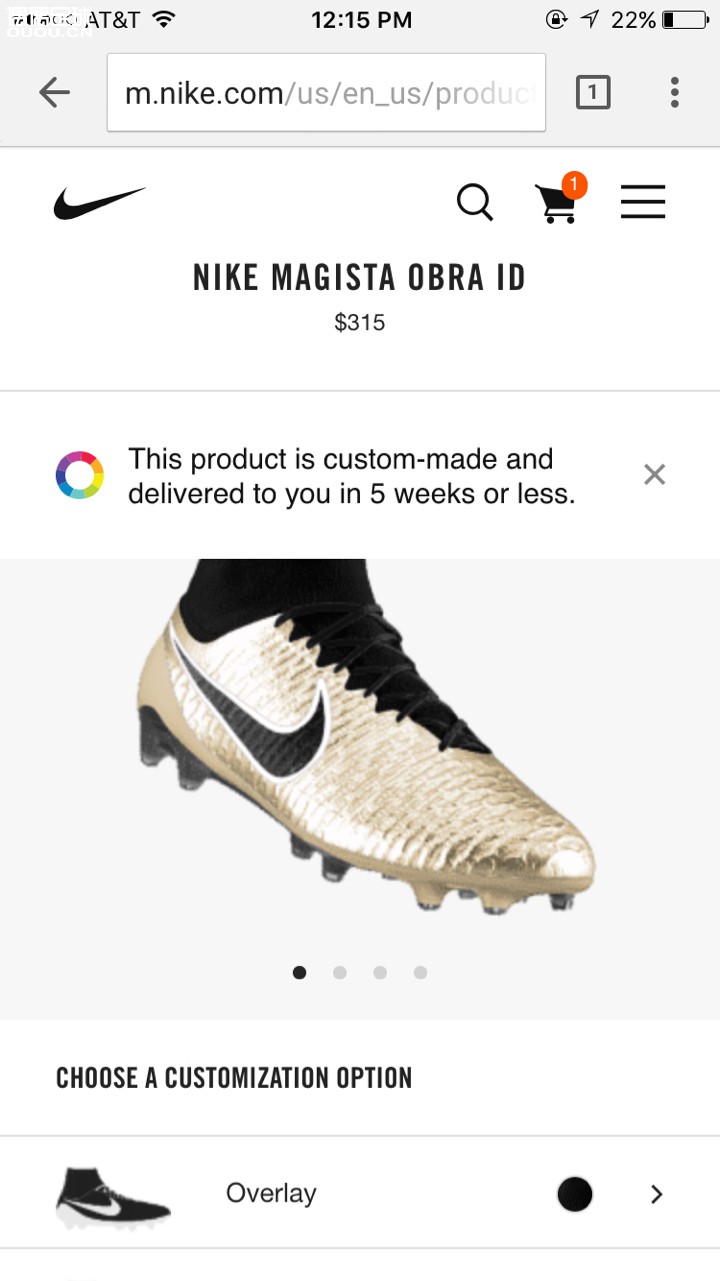This screenshot has width=720, height=1281.
Task: Tap the Overlay shoe thumbnail
Action: point(112,1196)
